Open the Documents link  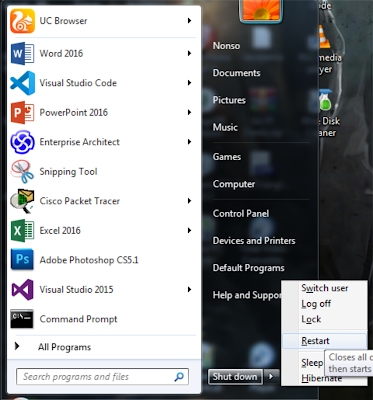point(236,73)
